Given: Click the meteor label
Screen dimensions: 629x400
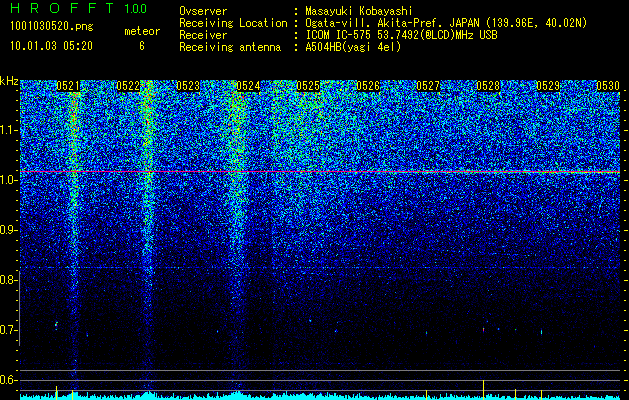Looking at the screenshot, I should 142,31.
